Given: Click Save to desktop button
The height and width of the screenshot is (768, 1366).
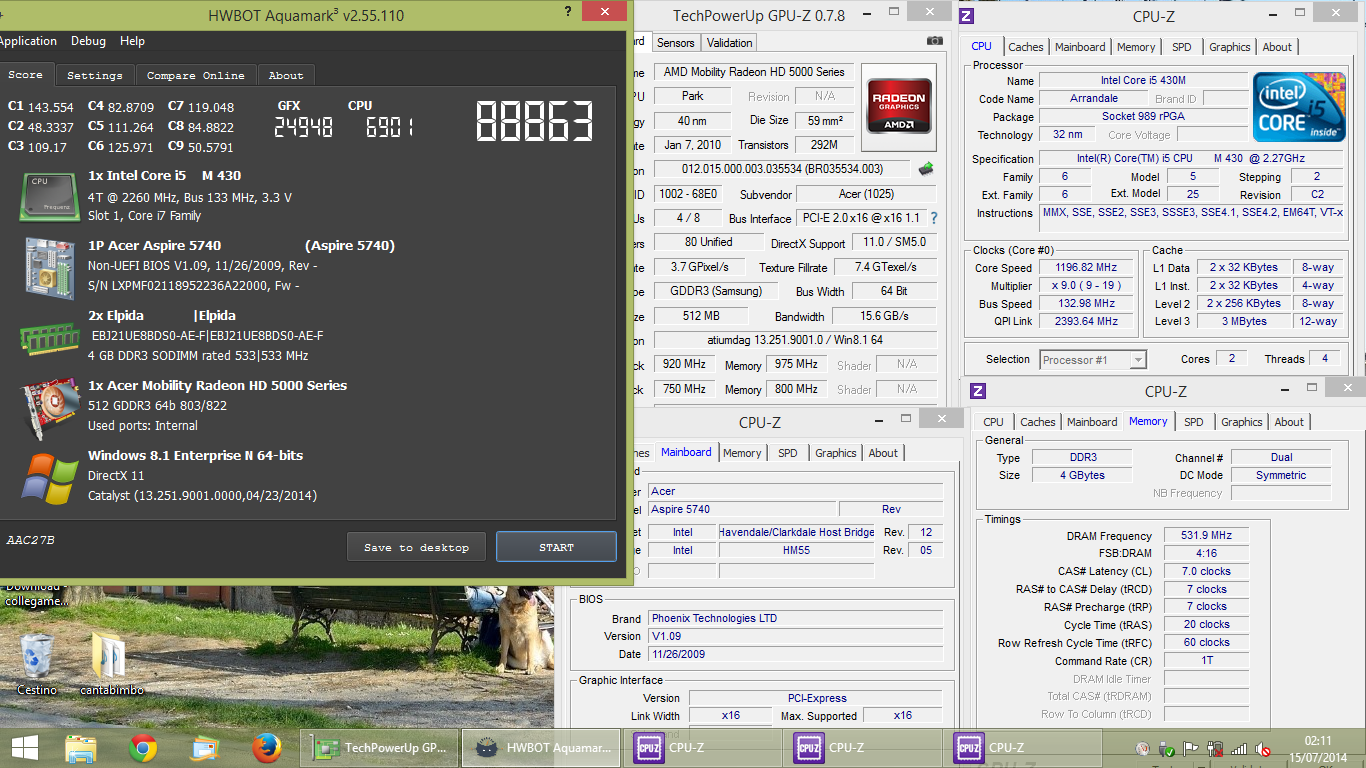Looking at the screenshot, I should [x=416, y=547].
